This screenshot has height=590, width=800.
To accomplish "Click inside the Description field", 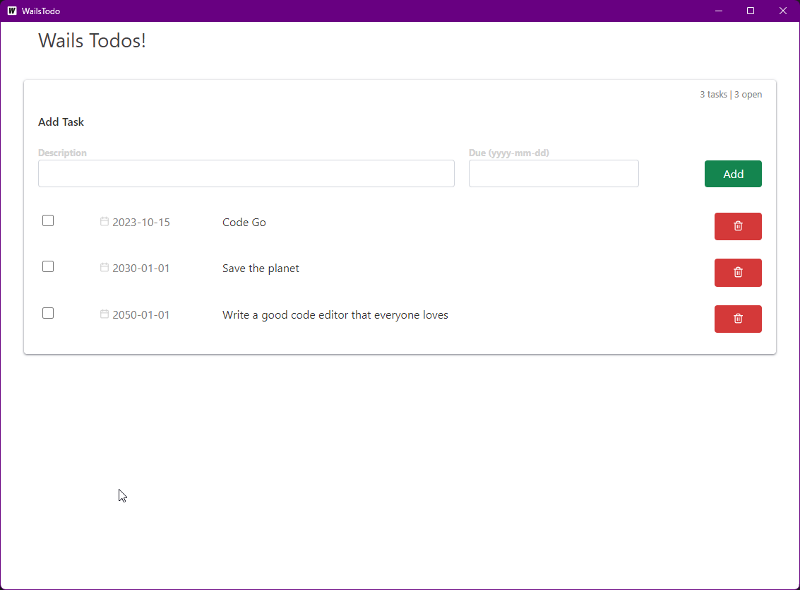I will pyautogui.click(x=246, y=173).
